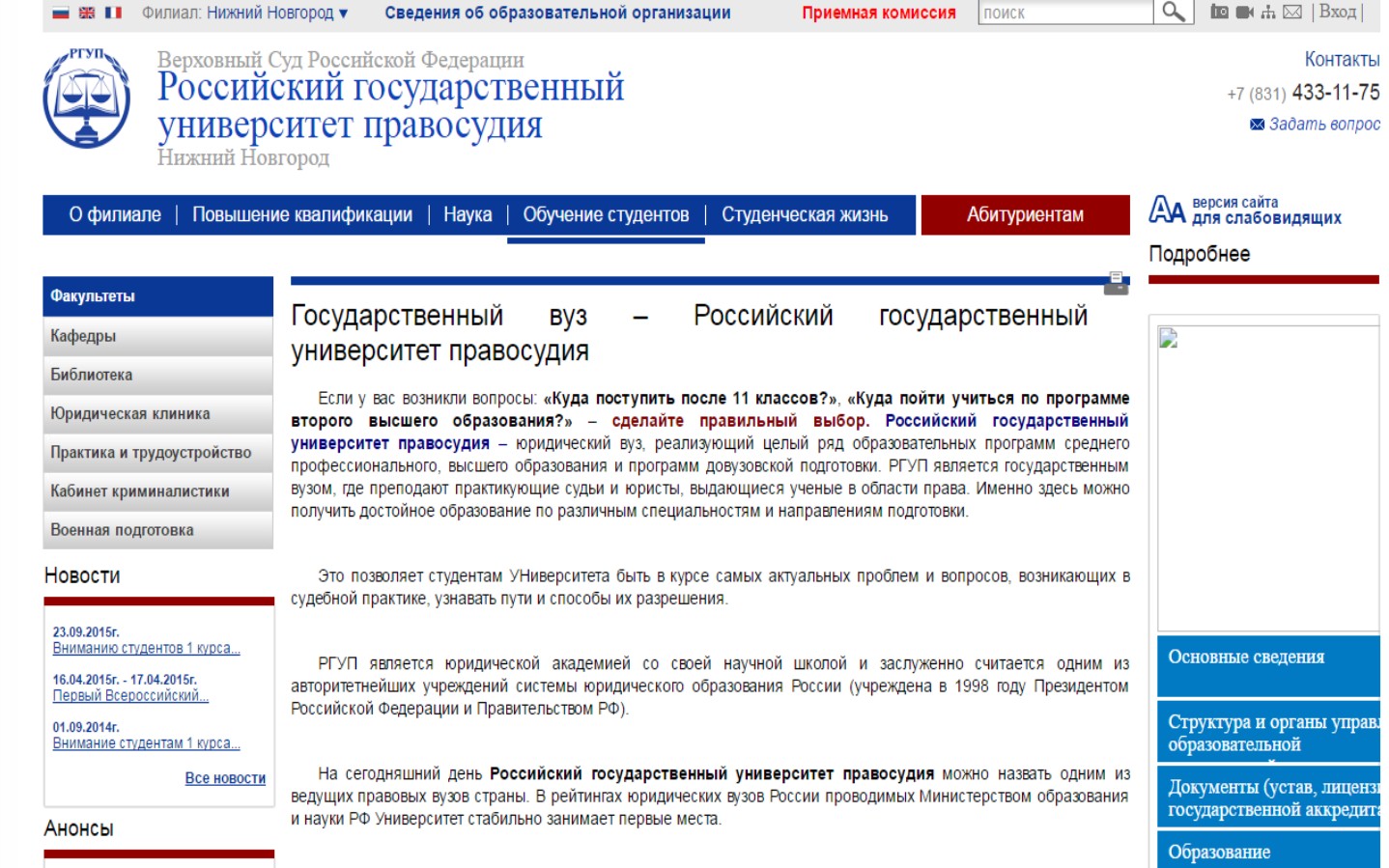Print the page using printer icon
Viewport: 1389px width, 868px height.
click(1116, 283)
